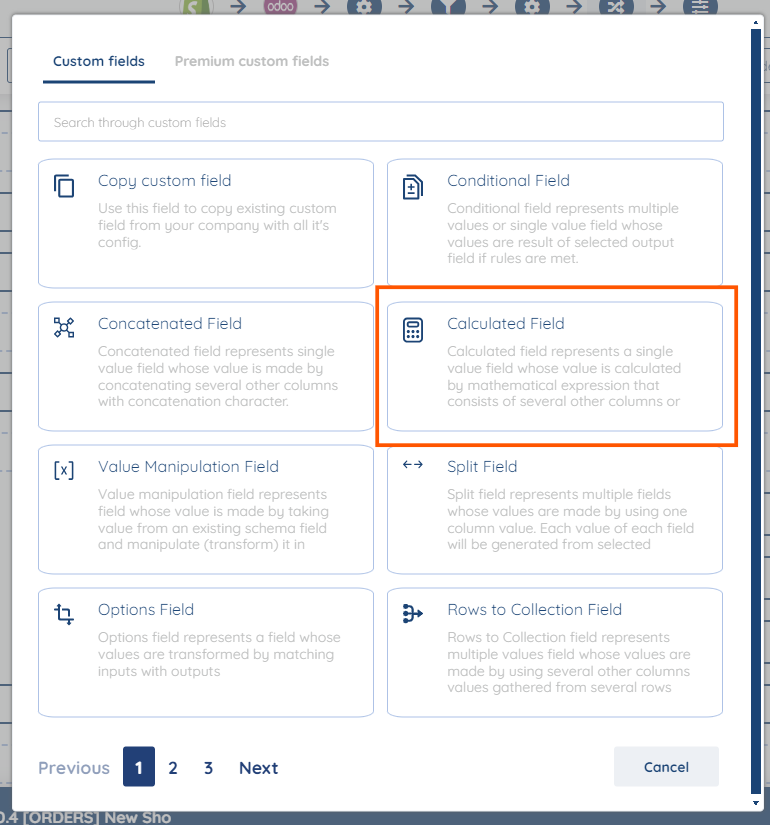770x825 pixels.
Task: Click the Rows to Collection merge icon
Action: click(x=413, y=613)
